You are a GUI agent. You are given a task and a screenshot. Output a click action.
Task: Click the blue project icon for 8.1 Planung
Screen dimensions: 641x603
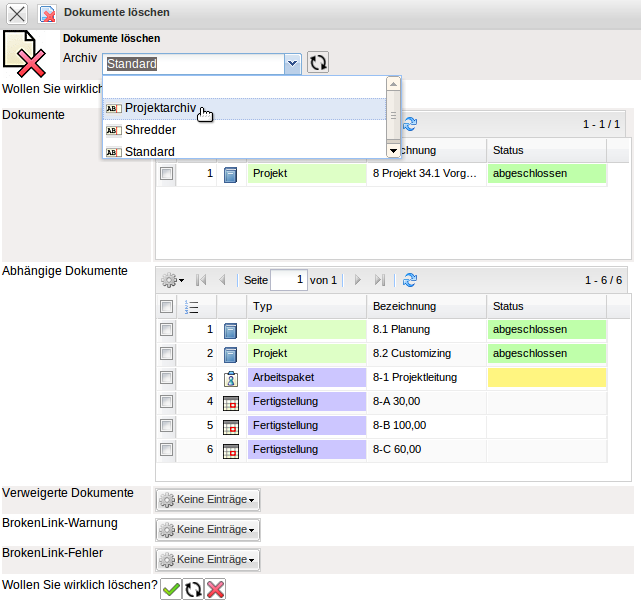pos(231,330)
